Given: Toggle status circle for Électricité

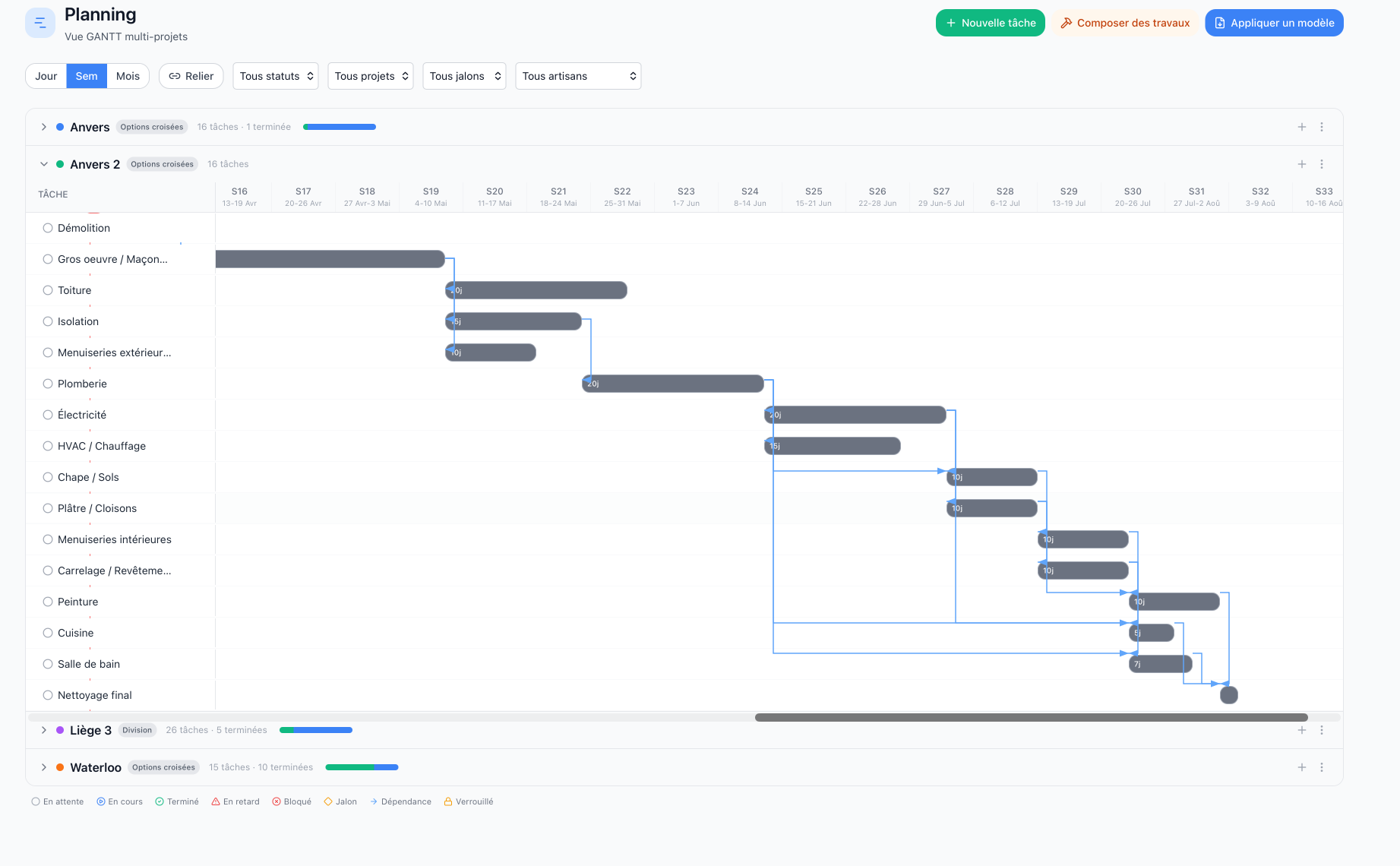Looking at the screenshot, I should click(48, 415).
